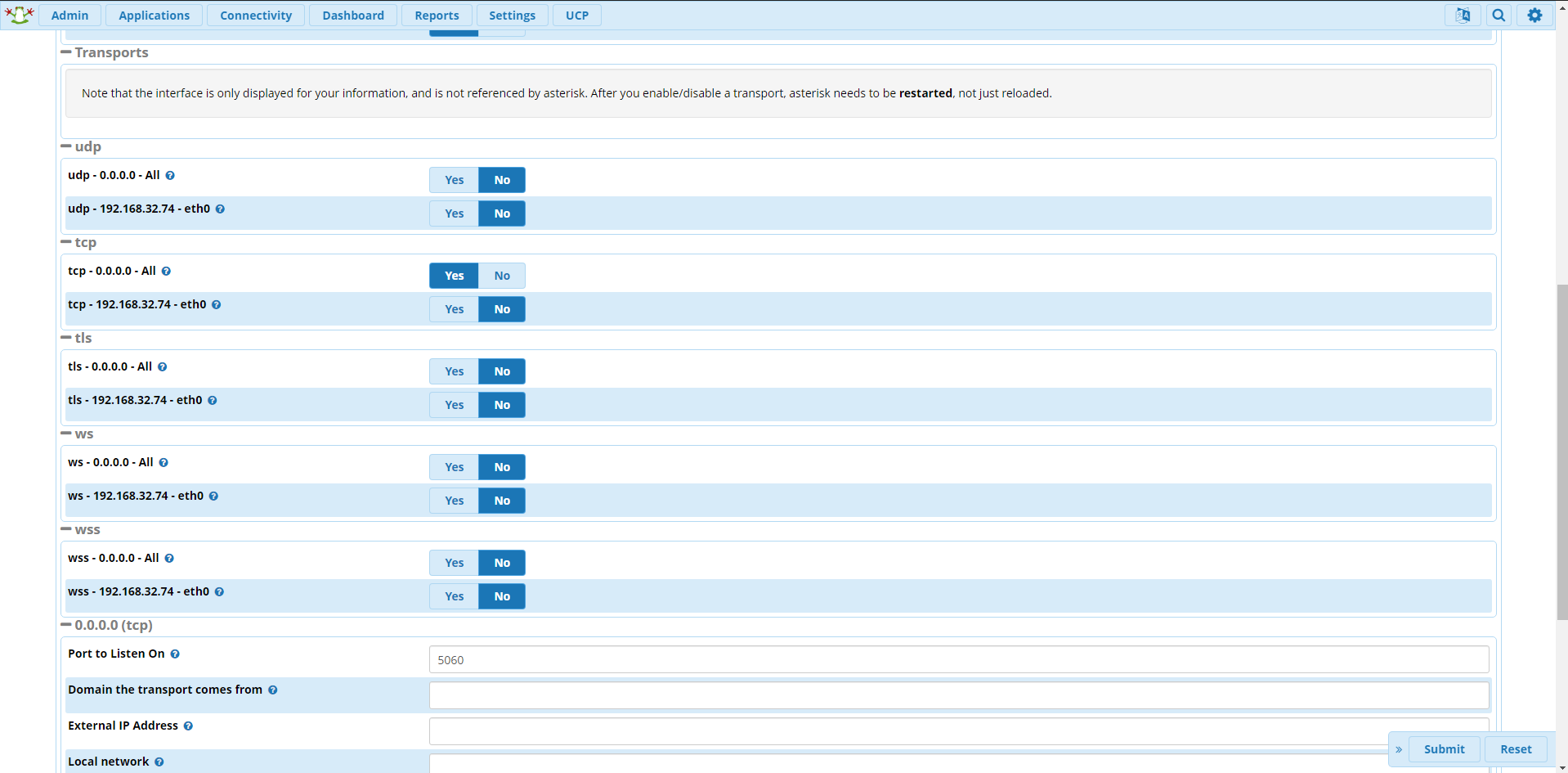
Task: Click the Port to Listen On field
Action: [959, 659]
